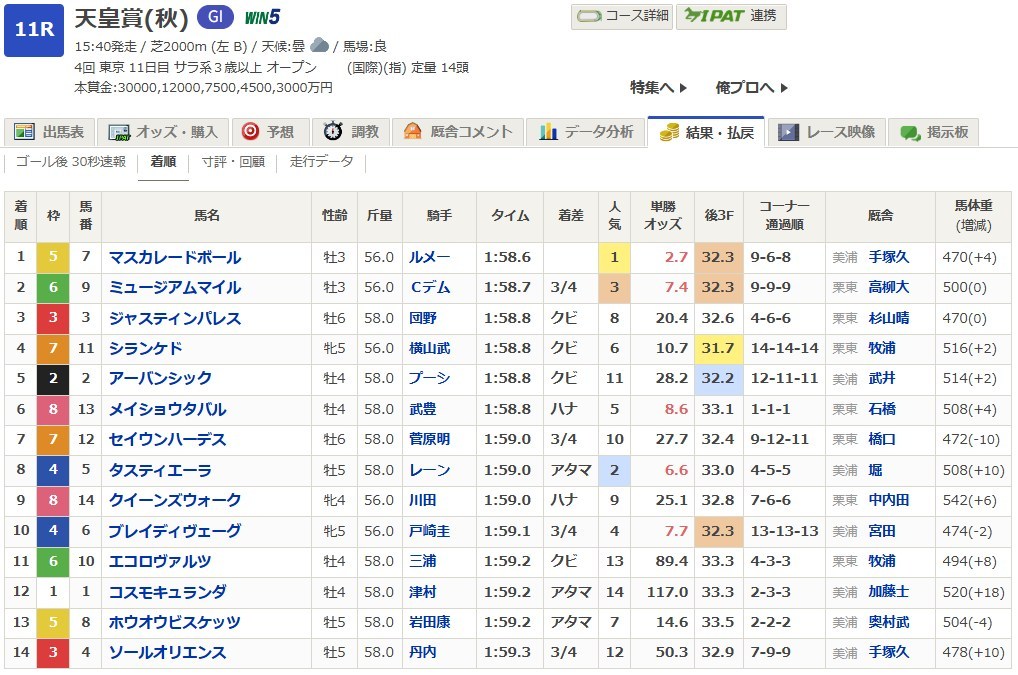Screen dimensions: 1018x675
Task: Click the newspaper icon on 出馬表 tab
Action: [23, 132]
